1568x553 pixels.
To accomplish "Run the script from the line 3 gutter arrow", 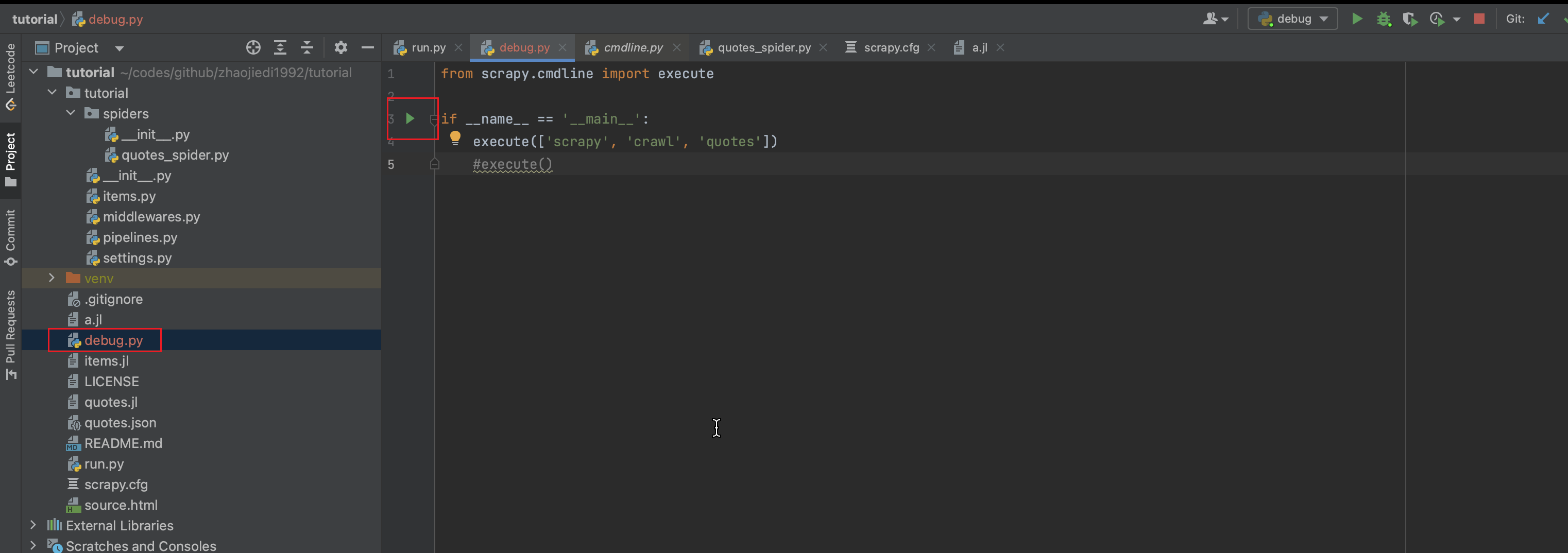I will coord(410,118).
